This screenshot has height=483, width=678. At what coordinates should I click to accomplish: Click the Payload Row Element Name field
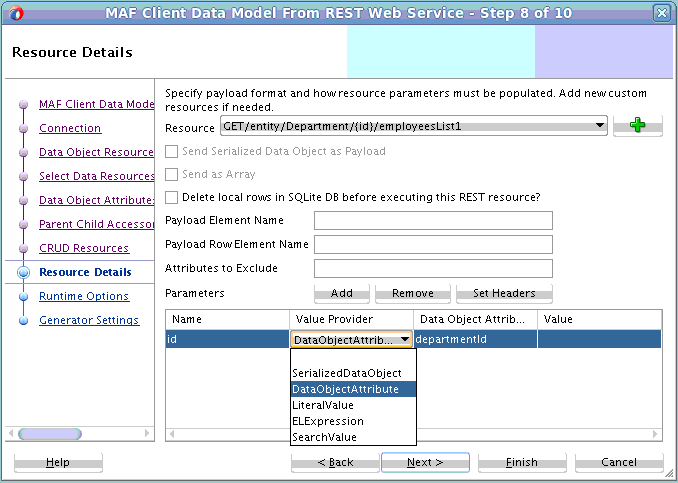pyautogui.click(x=433, y=245)
